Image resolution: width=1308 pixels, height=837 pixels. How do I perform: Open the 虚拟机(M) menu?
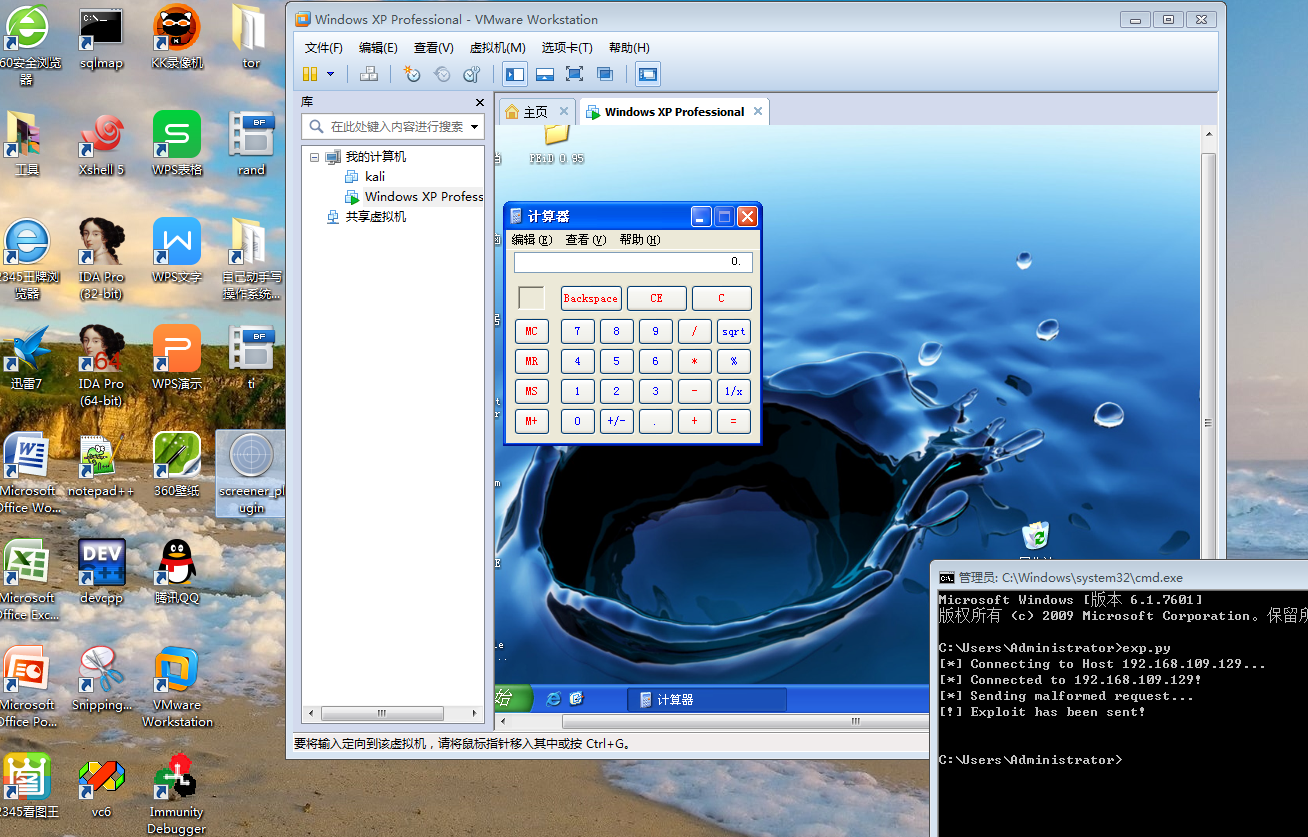(x=498, y=48)
